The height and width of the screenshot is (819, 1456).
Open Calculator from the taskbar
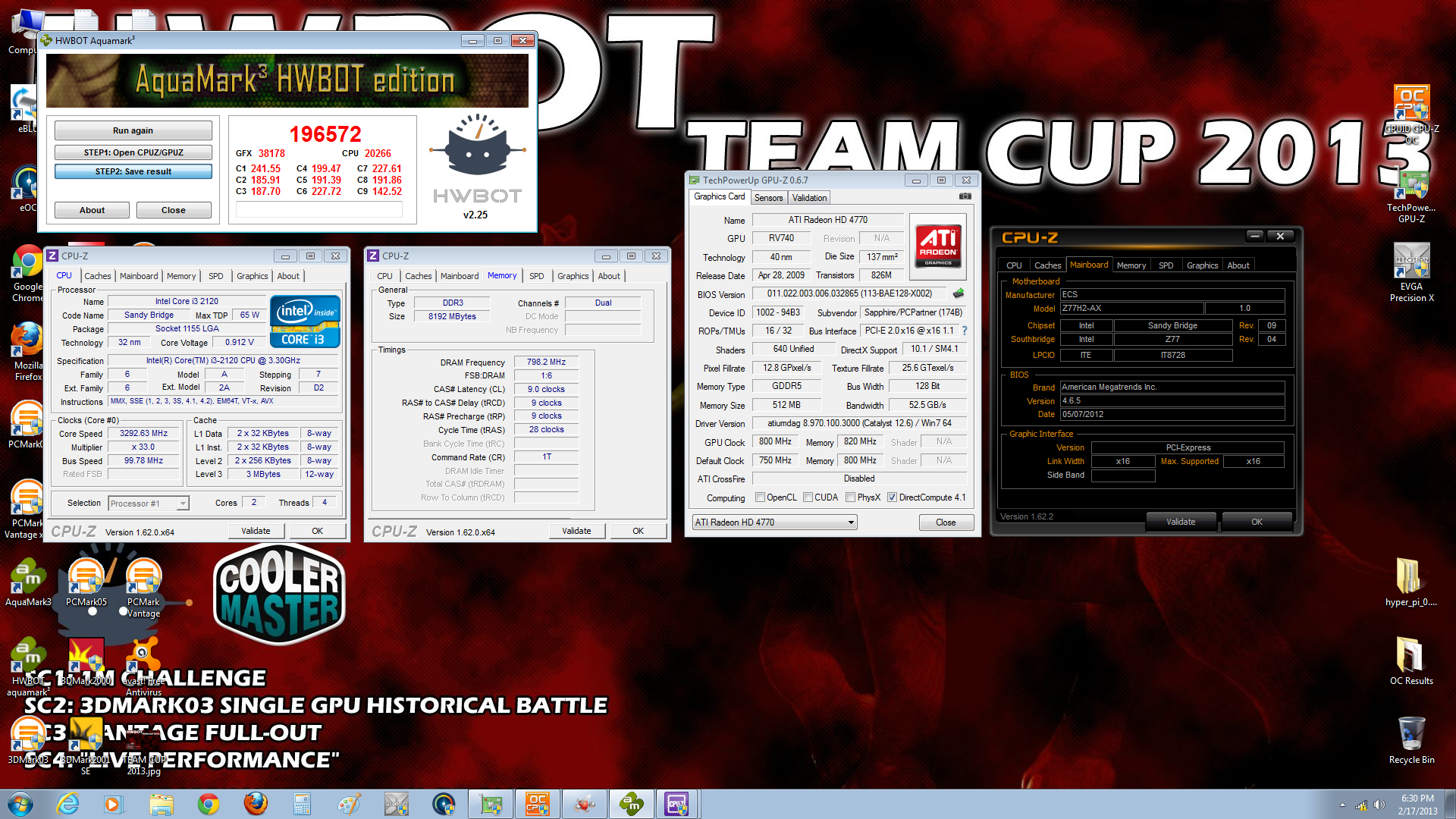point(303,804)
